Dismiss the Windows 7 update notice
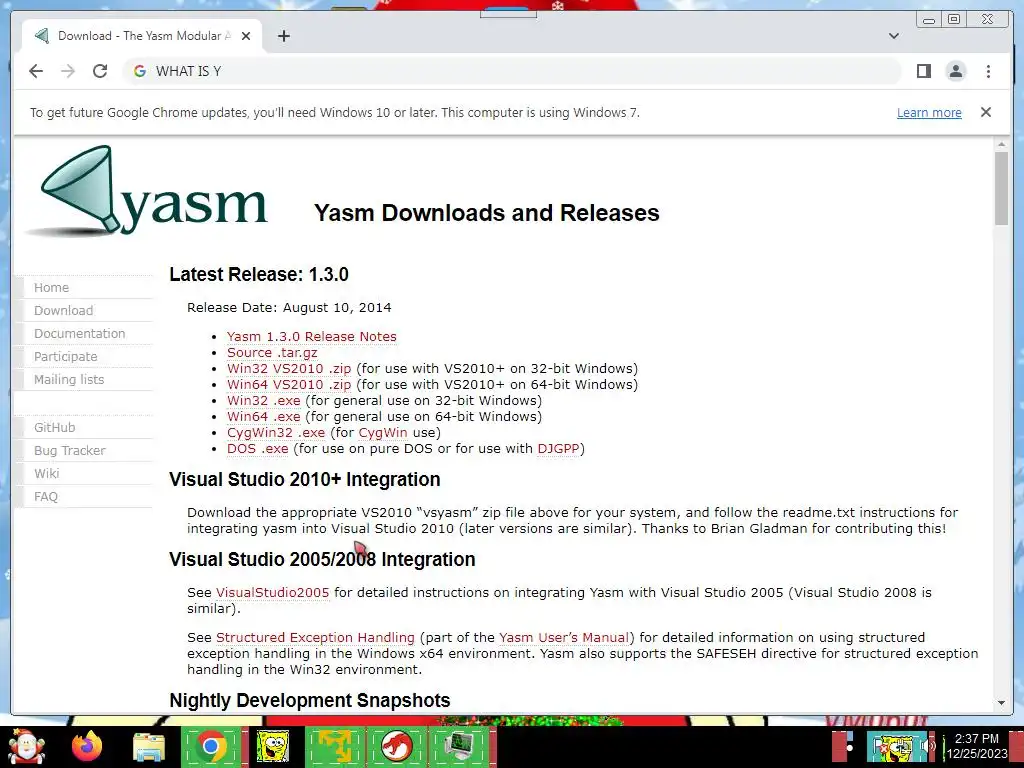Screen dimensions: 1024x768 [985, 112]
